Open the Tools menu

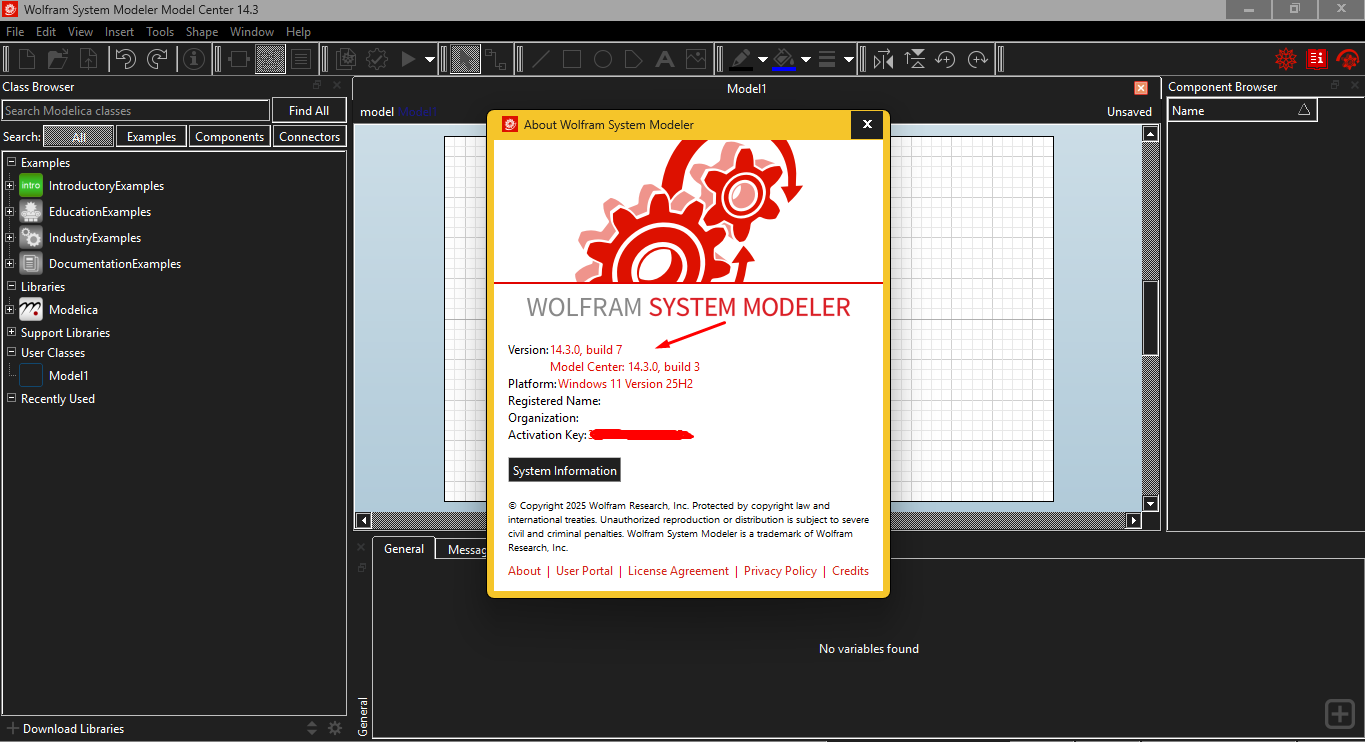tap(160, 31)
